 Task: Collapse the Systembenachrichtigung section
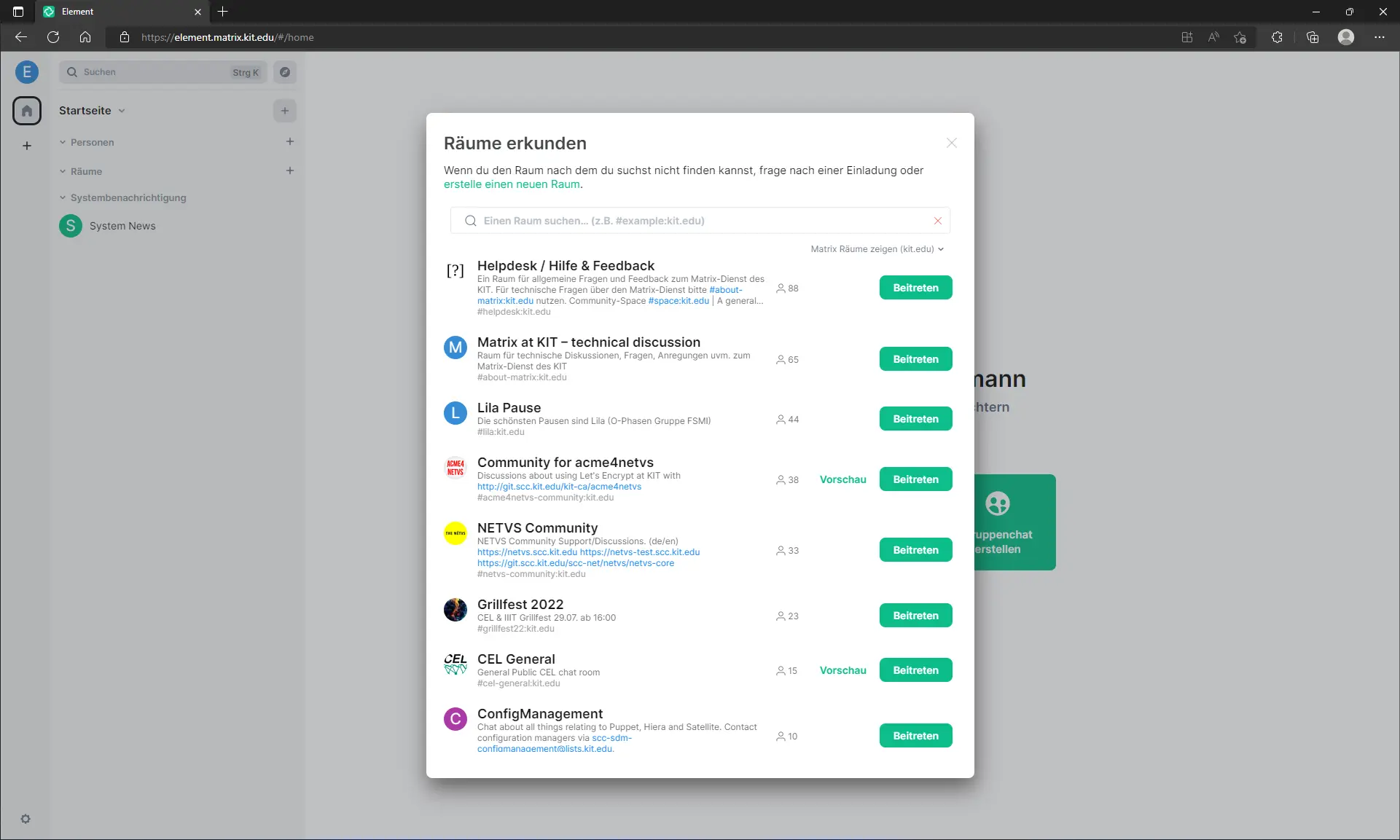pyautogui.click(x=63, y=197)
